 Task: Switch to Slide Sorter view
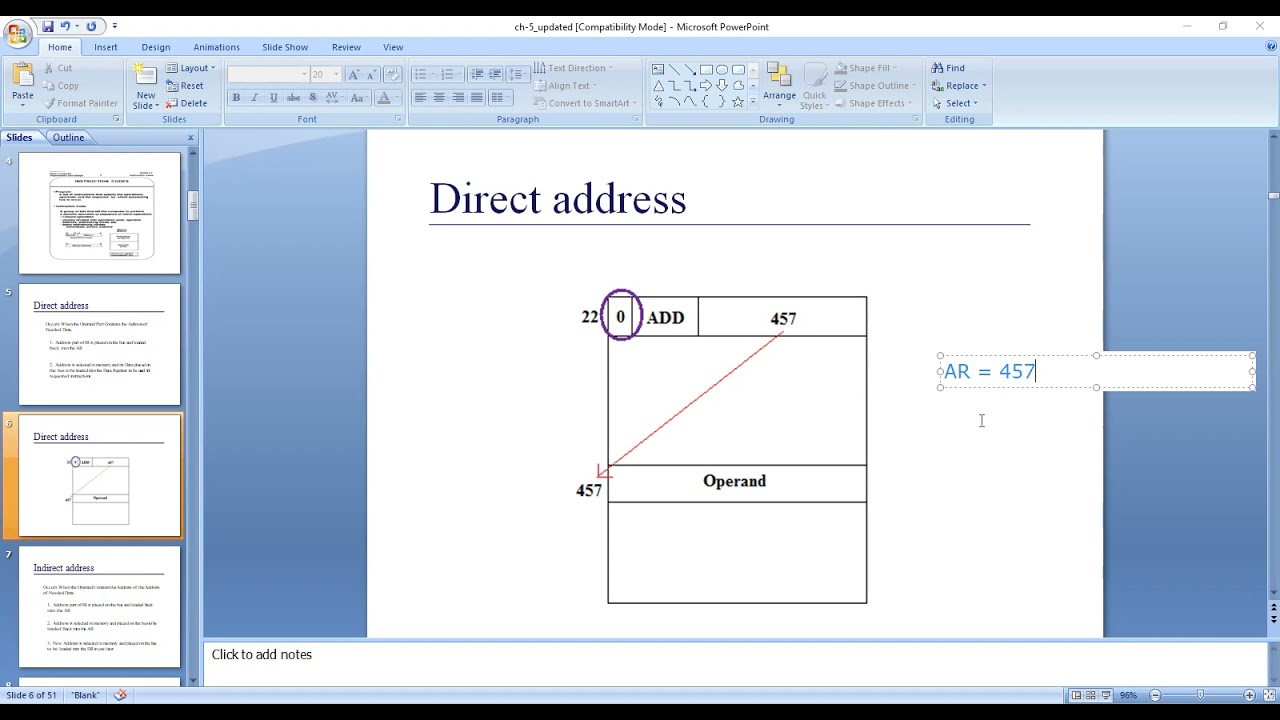[x=1091, y=695]
